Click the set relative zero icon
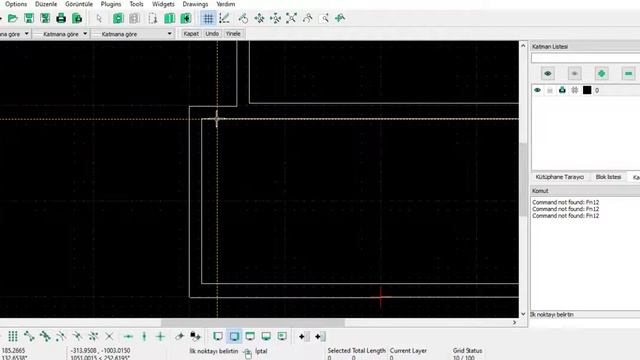 (179, 336)
